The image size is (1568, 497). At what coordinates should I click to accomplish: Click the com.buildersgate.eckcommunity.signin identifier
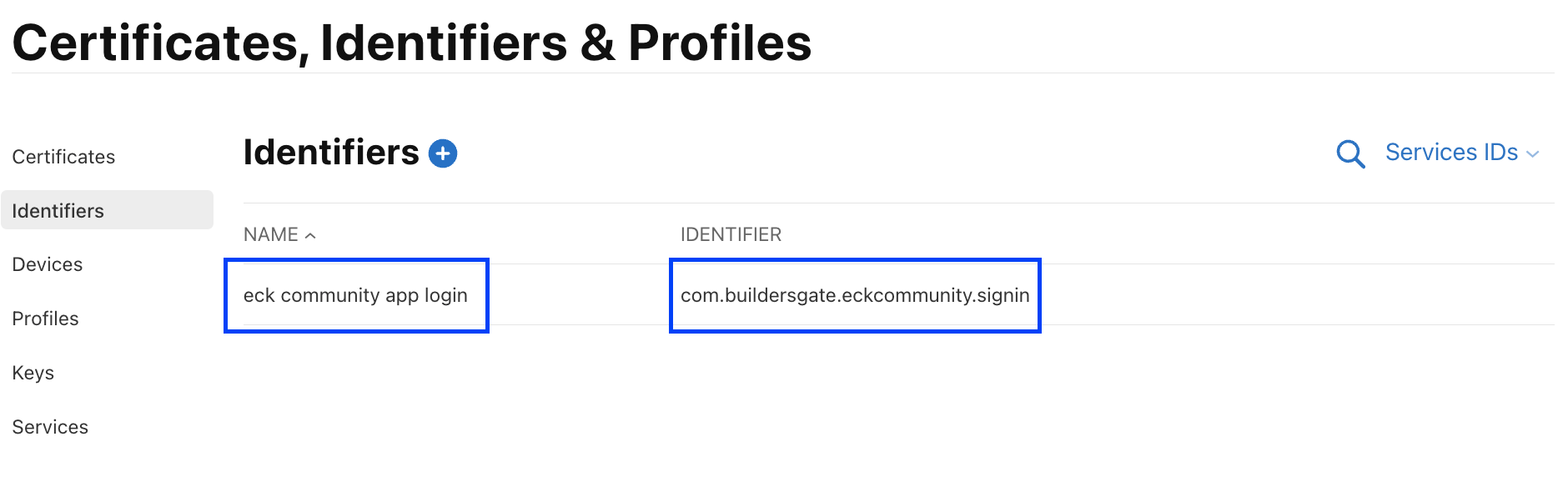pos(855,295)
